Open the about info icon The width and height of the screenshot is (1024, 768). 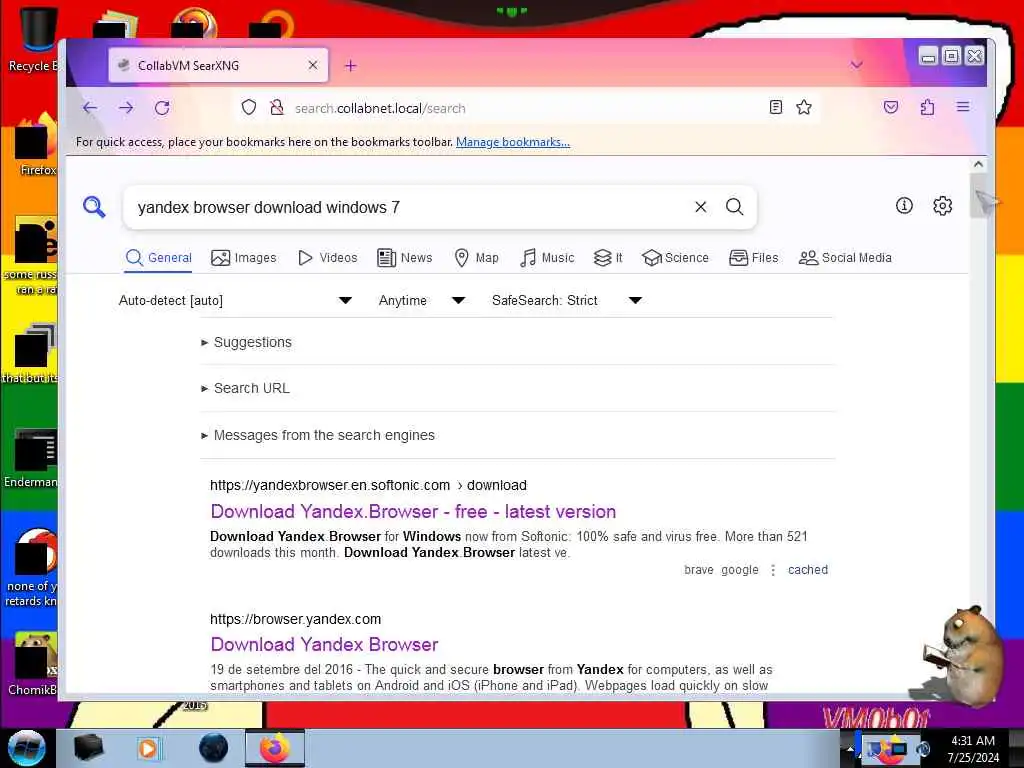pyautogui.click(x=904, y=206)
